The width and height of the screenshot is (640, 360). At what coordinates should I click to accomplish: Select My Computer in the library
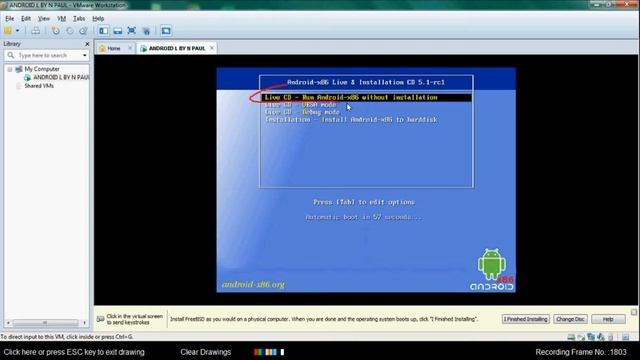point(42,69)
